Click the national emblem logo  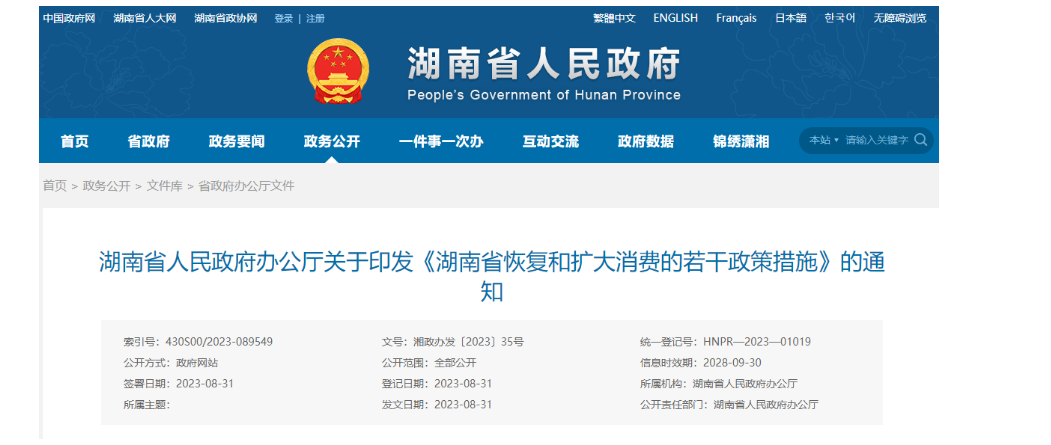337,72
